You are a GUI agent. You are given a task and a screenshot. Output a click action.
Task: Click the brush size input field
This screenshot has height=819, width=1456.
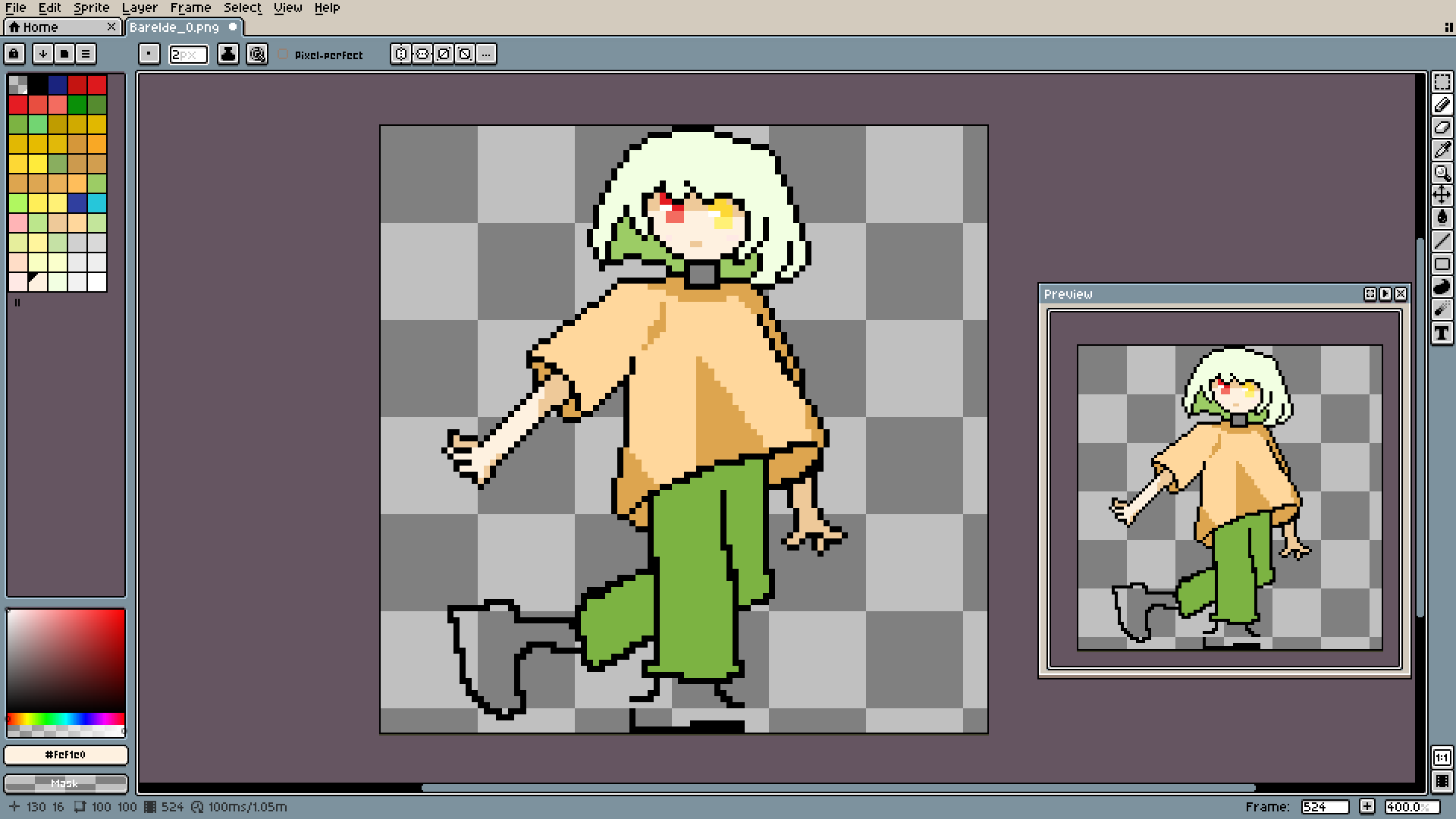pyautogui.click(x=188, y=55)
